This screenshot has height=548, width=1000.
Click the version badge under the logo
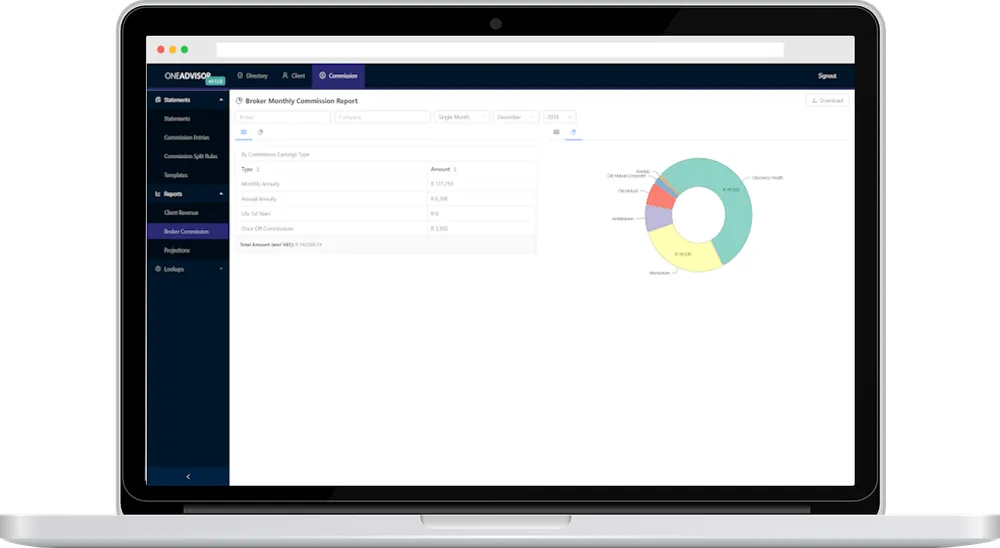[x=215, y=82]
